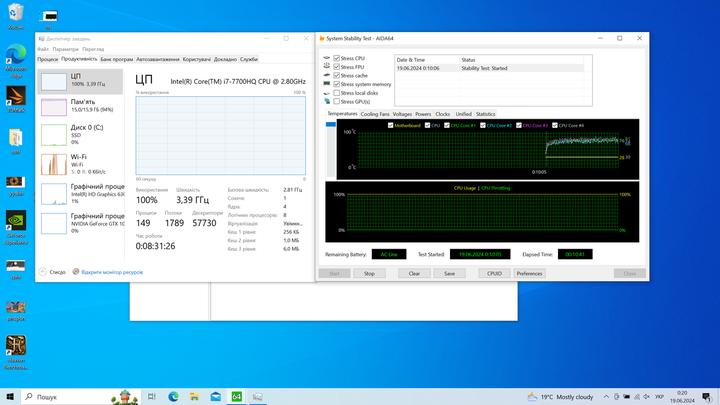Screen dimensions: 720x405
Task: Open the Відкрити монітор ресурсів link
Action: (112, 272)
